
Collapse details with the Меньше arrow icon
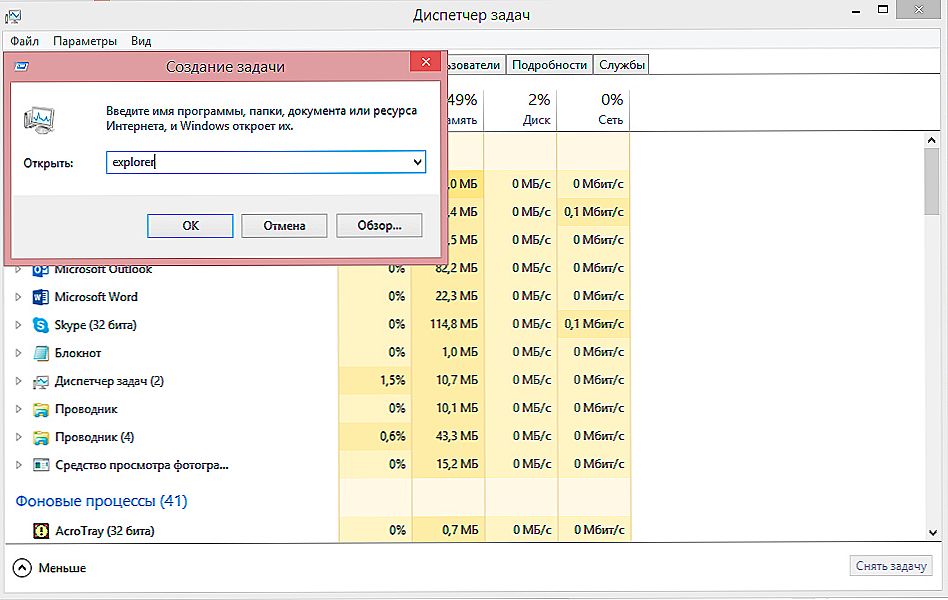(22, 568)
